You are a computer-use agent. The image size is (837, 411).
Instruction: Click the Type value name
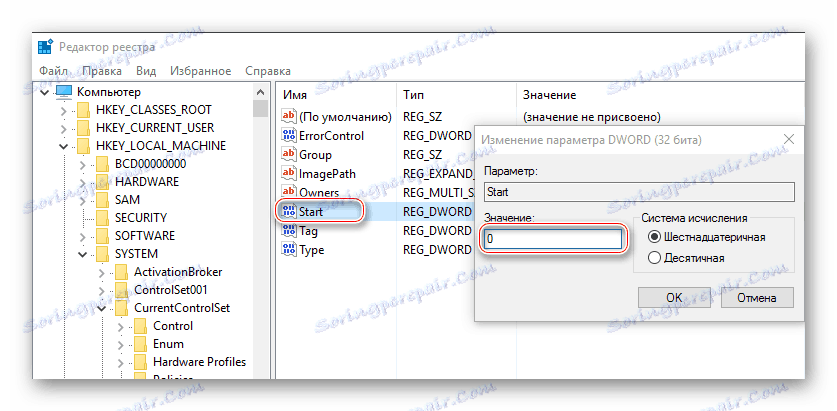(x=312, y=250)
